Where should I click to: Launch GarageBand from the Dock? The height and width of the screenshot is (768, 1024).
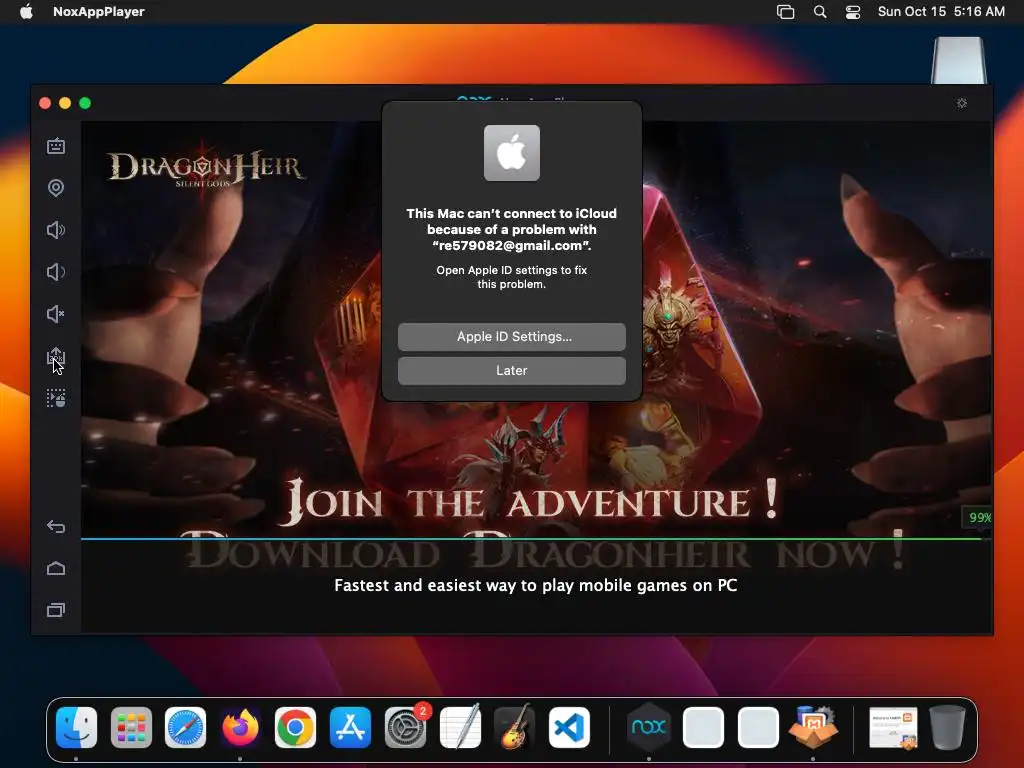tap(515, 728)
